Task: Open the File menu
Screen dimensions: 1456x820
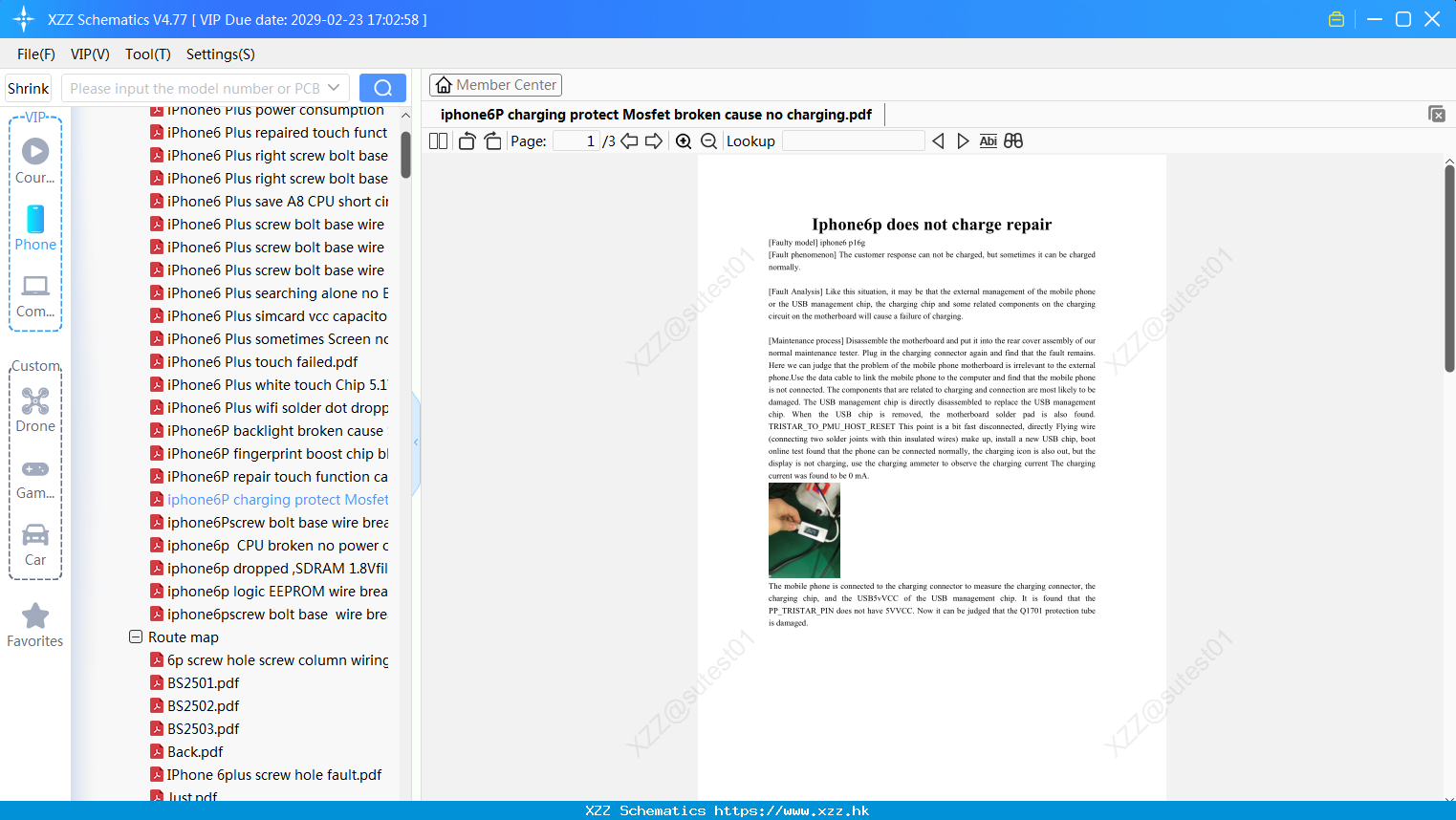Action: point(36,54)
